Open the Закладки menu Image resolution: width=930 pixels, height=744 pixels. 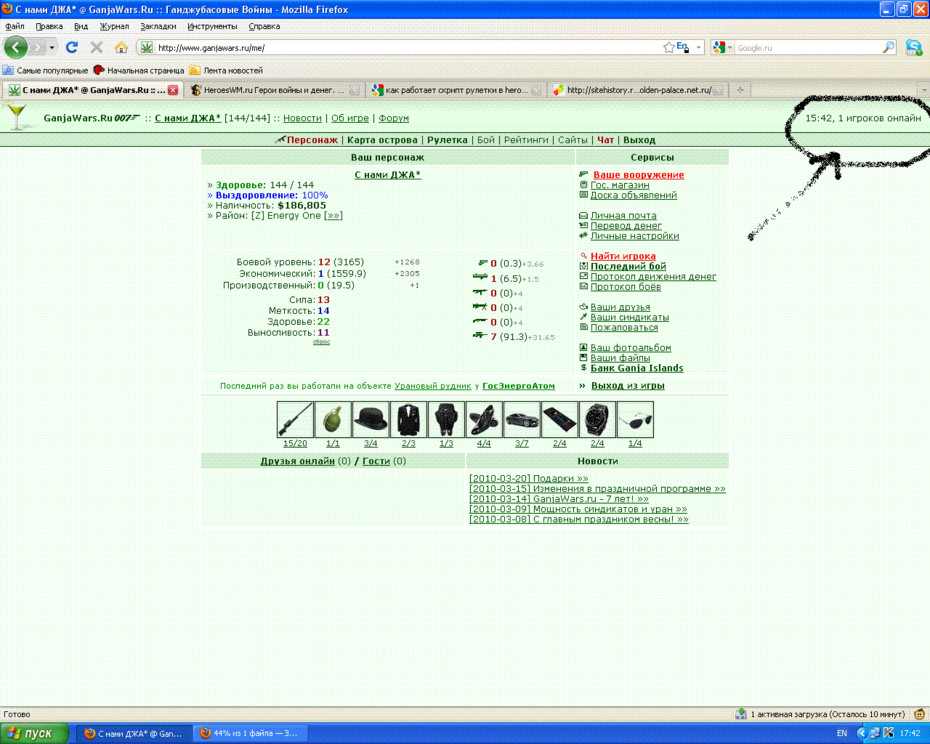[x=158, y=26]
